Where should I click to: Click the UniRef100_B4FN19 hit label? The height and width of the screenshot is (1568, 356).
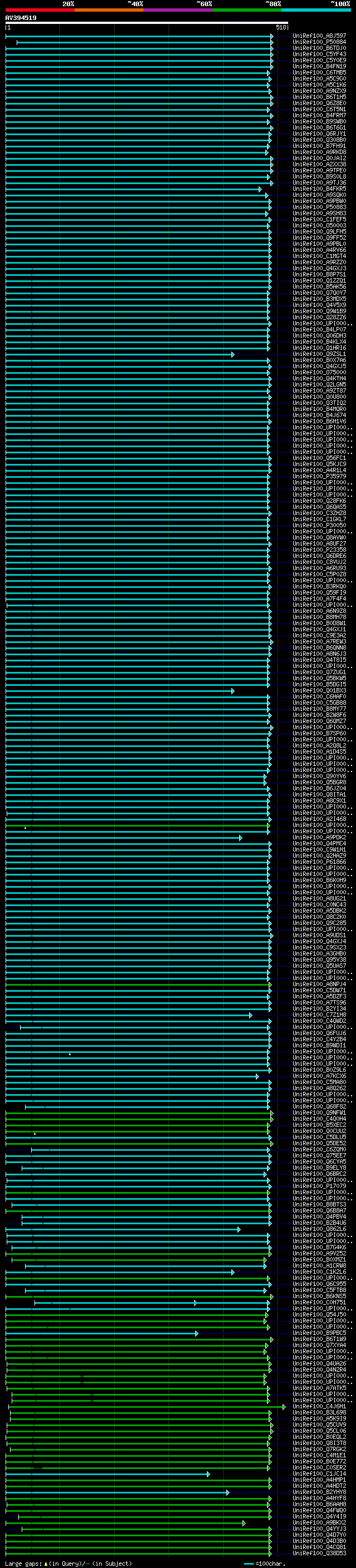click(319, 66)
